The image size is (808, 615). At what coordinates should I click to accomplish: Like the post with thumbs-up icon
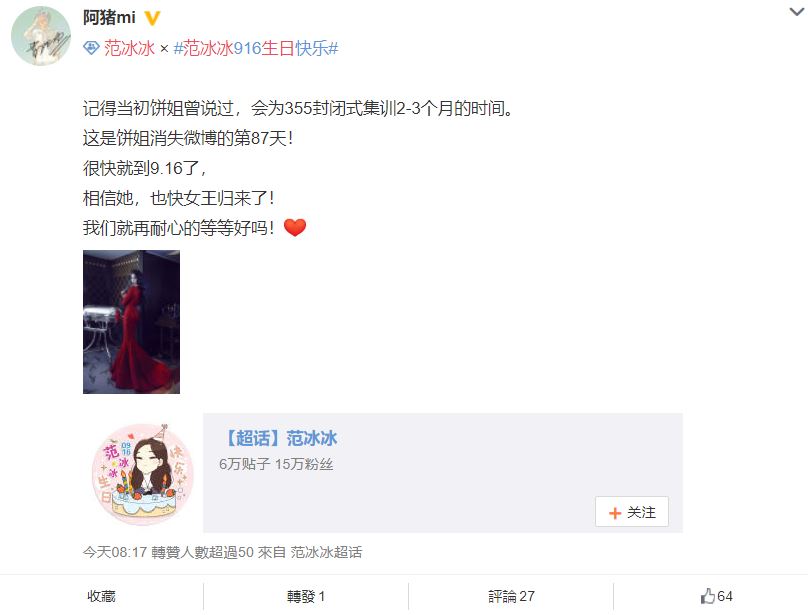(708, 596)
